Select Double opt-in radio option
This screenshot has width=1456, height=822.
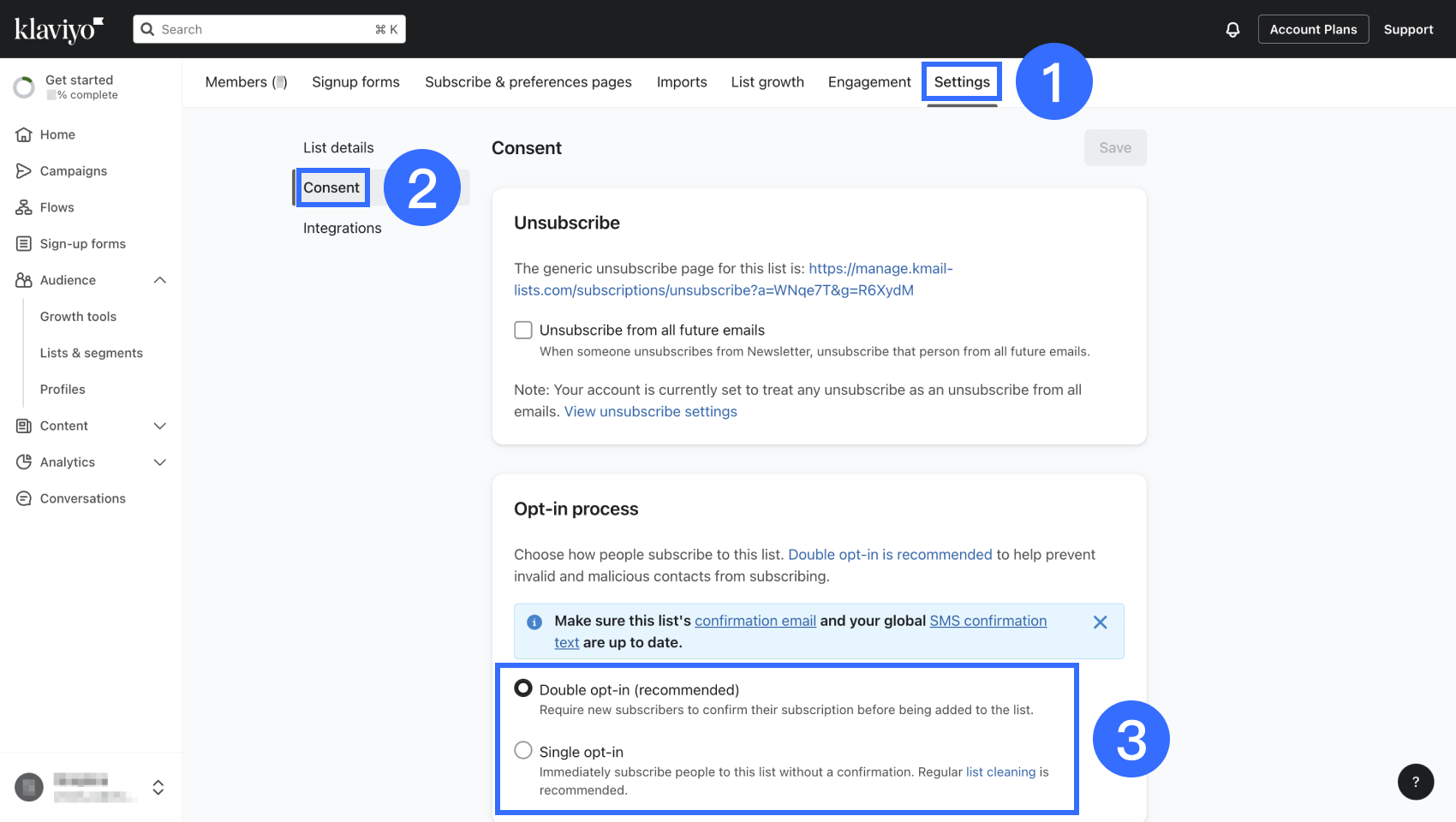point(523,688)
